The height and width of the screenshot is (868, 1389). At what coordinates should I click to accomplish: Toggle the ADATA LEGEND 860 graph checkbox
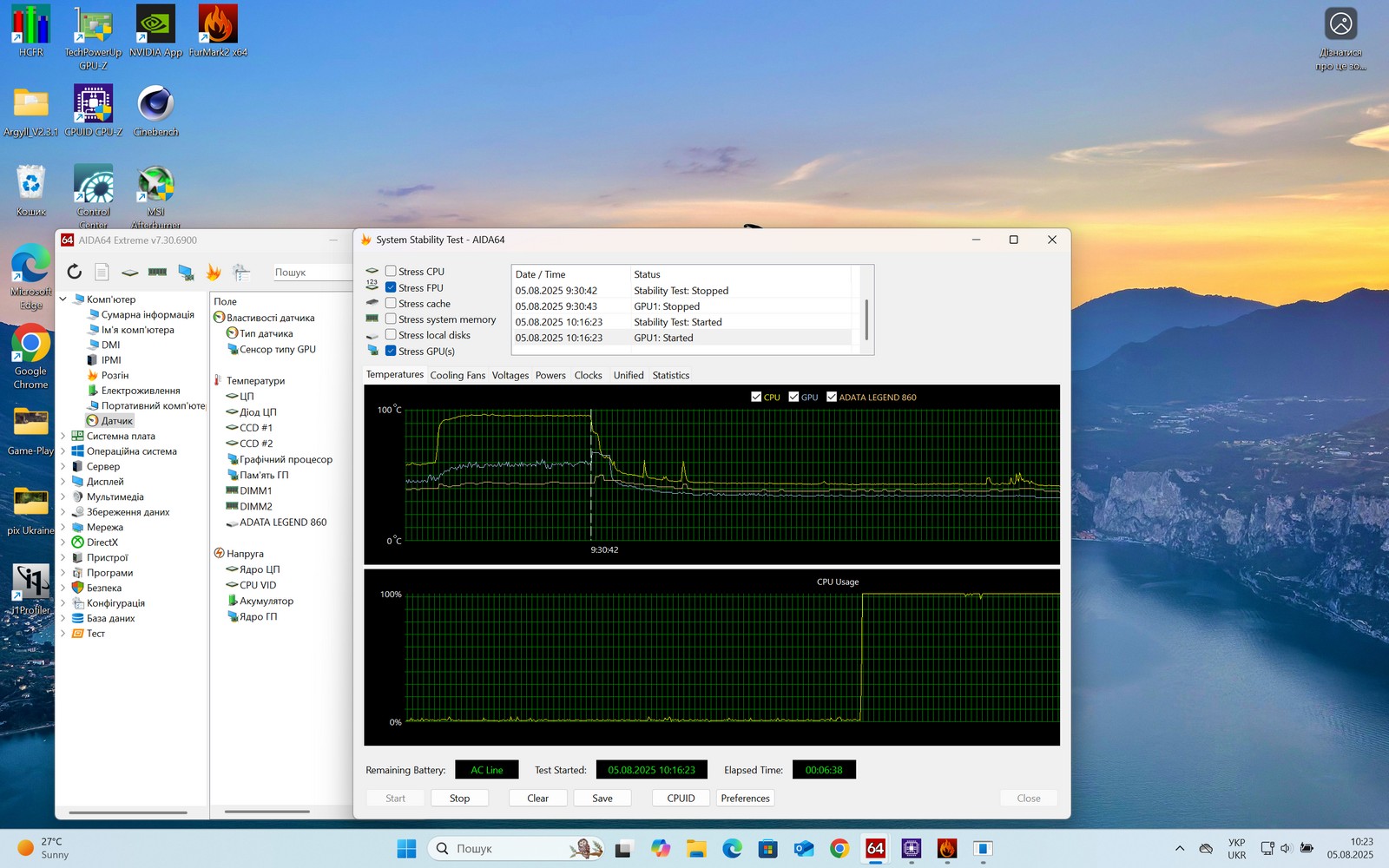pyautogui.click(x=832, y=397)
